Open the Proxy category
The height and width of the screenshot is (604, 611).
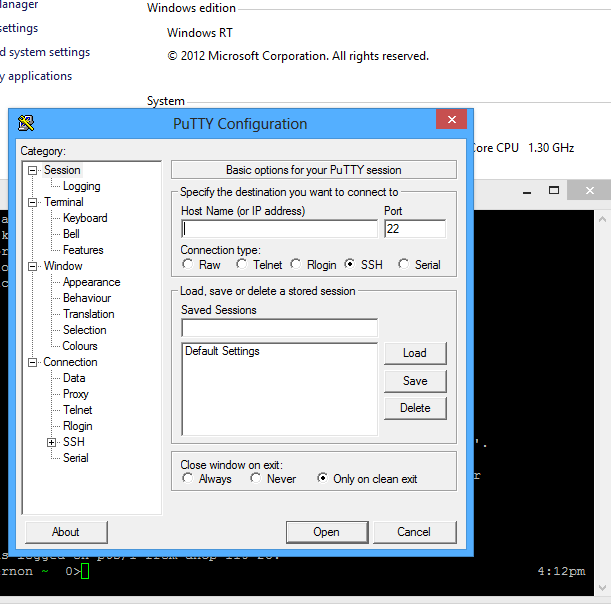tap(76, 394)
